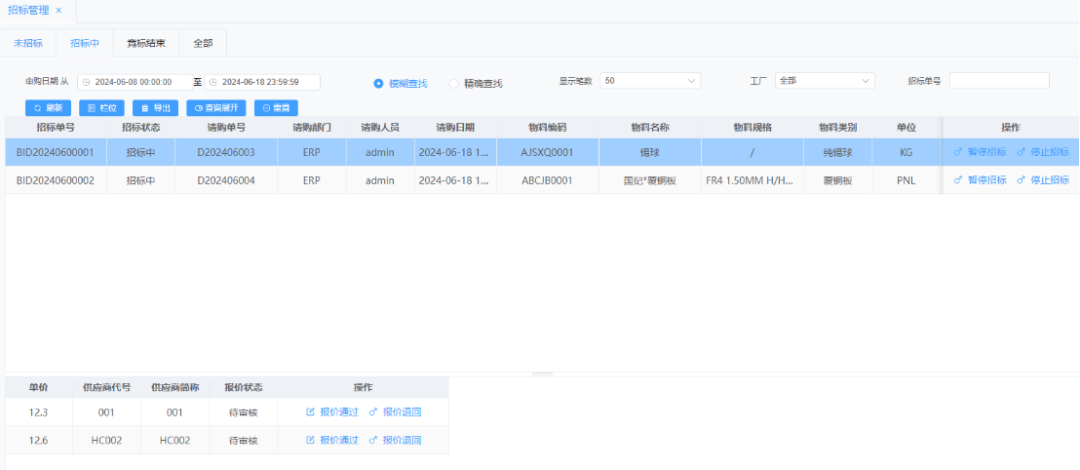
Task: Click the 报价状态 column header
Action: click(243, 387)
